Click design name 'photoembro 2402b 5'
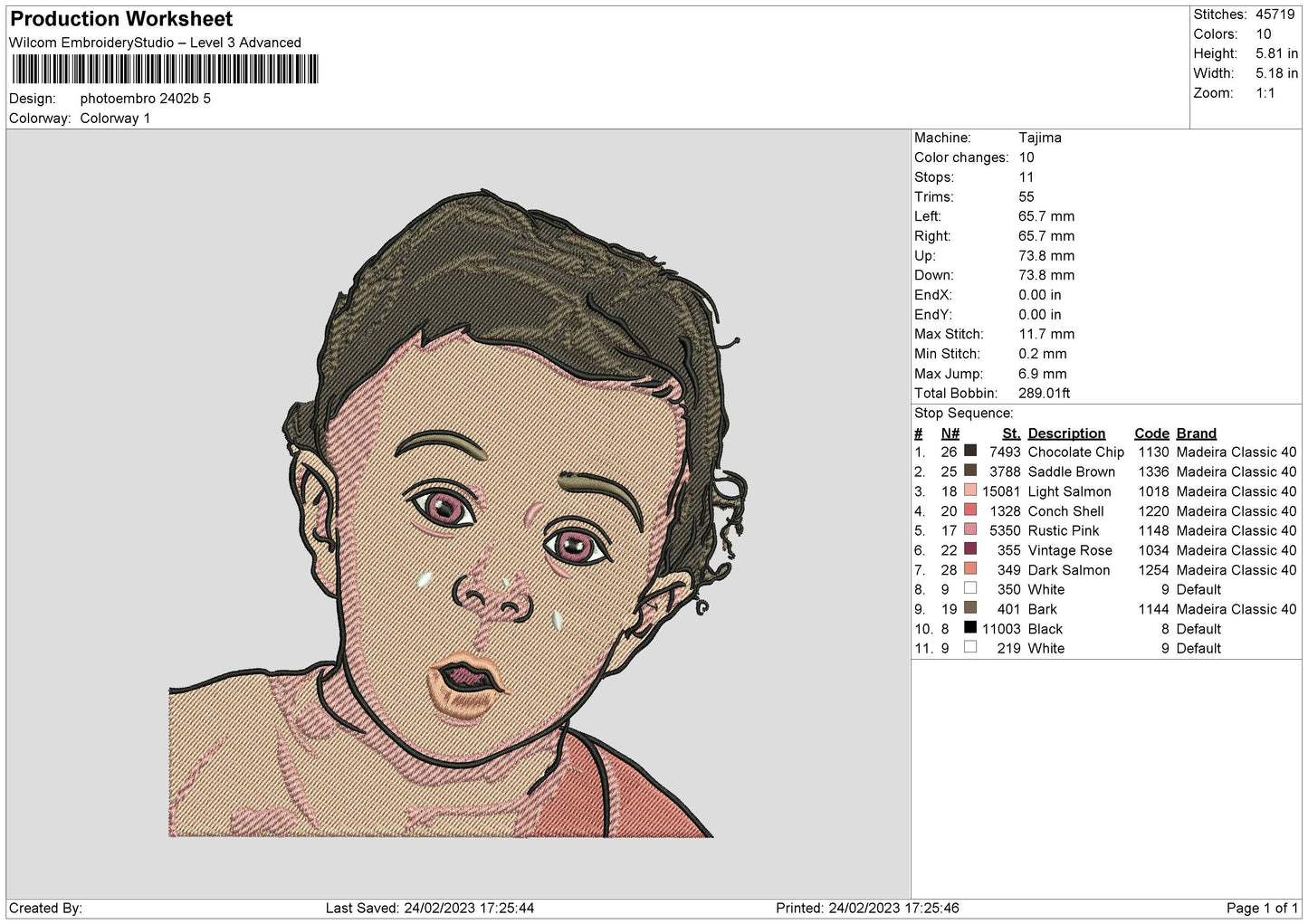The image size is (1308, 924). point(146,99)
